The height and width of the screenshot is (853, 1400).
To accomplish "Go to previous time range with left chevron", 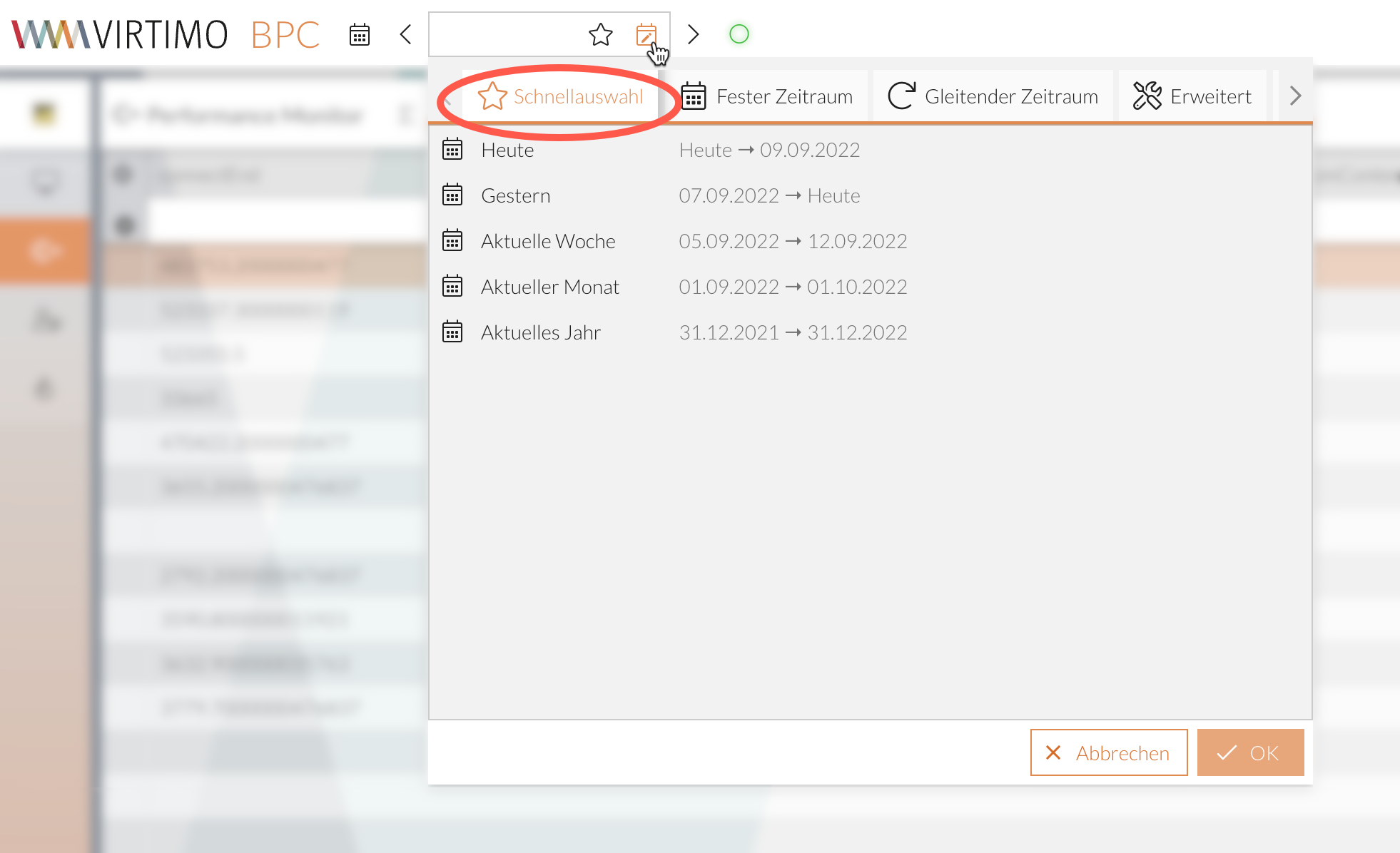I will tap(406, 34).
